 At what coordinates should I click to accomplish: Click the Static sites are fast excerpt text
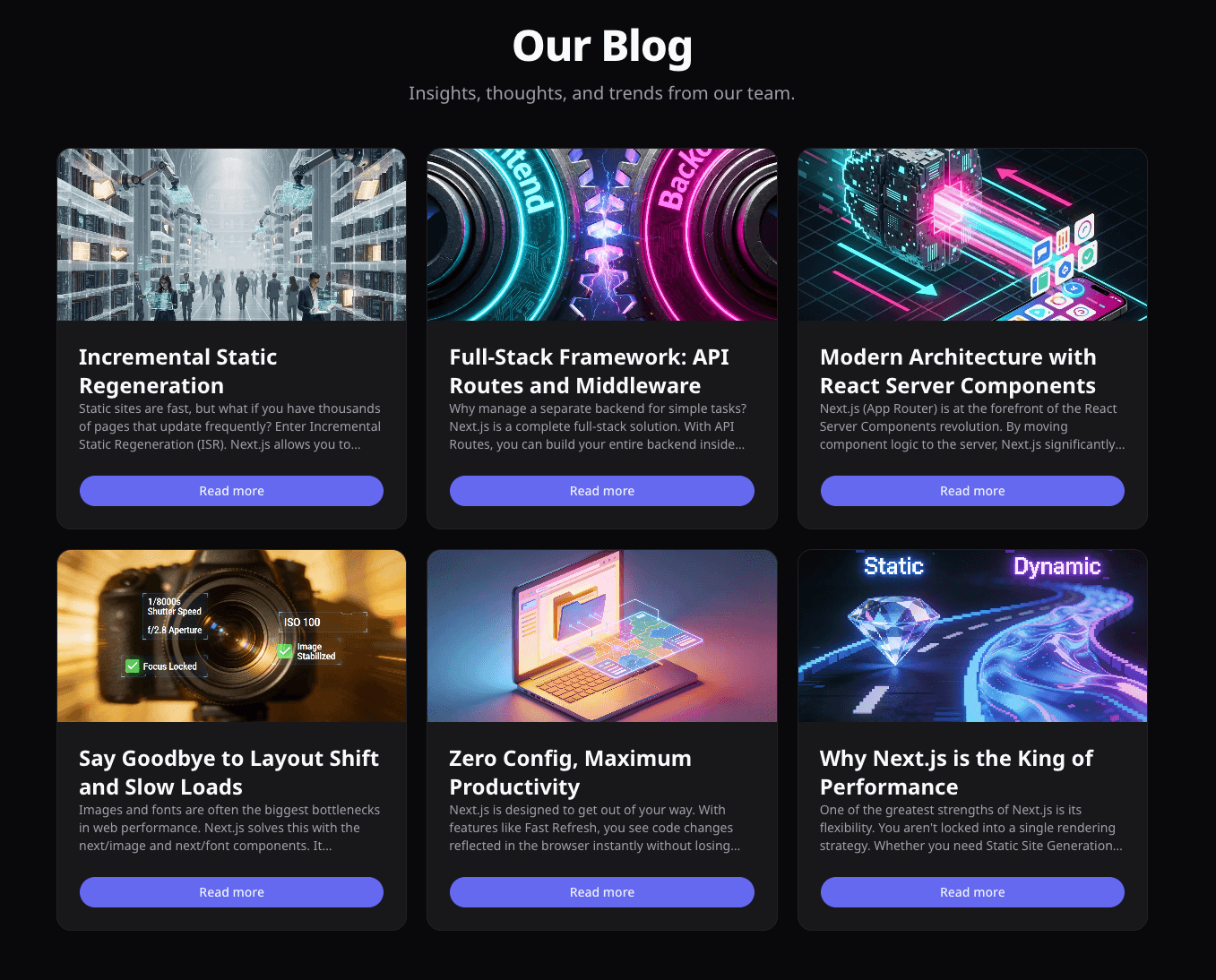229,426
